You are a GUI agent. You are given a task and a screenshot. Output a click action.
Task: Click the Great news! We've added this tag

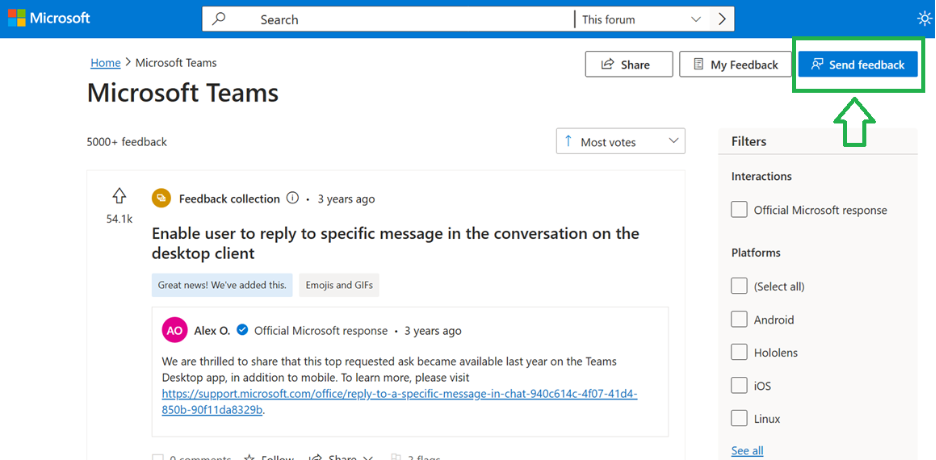click(222, 285)
